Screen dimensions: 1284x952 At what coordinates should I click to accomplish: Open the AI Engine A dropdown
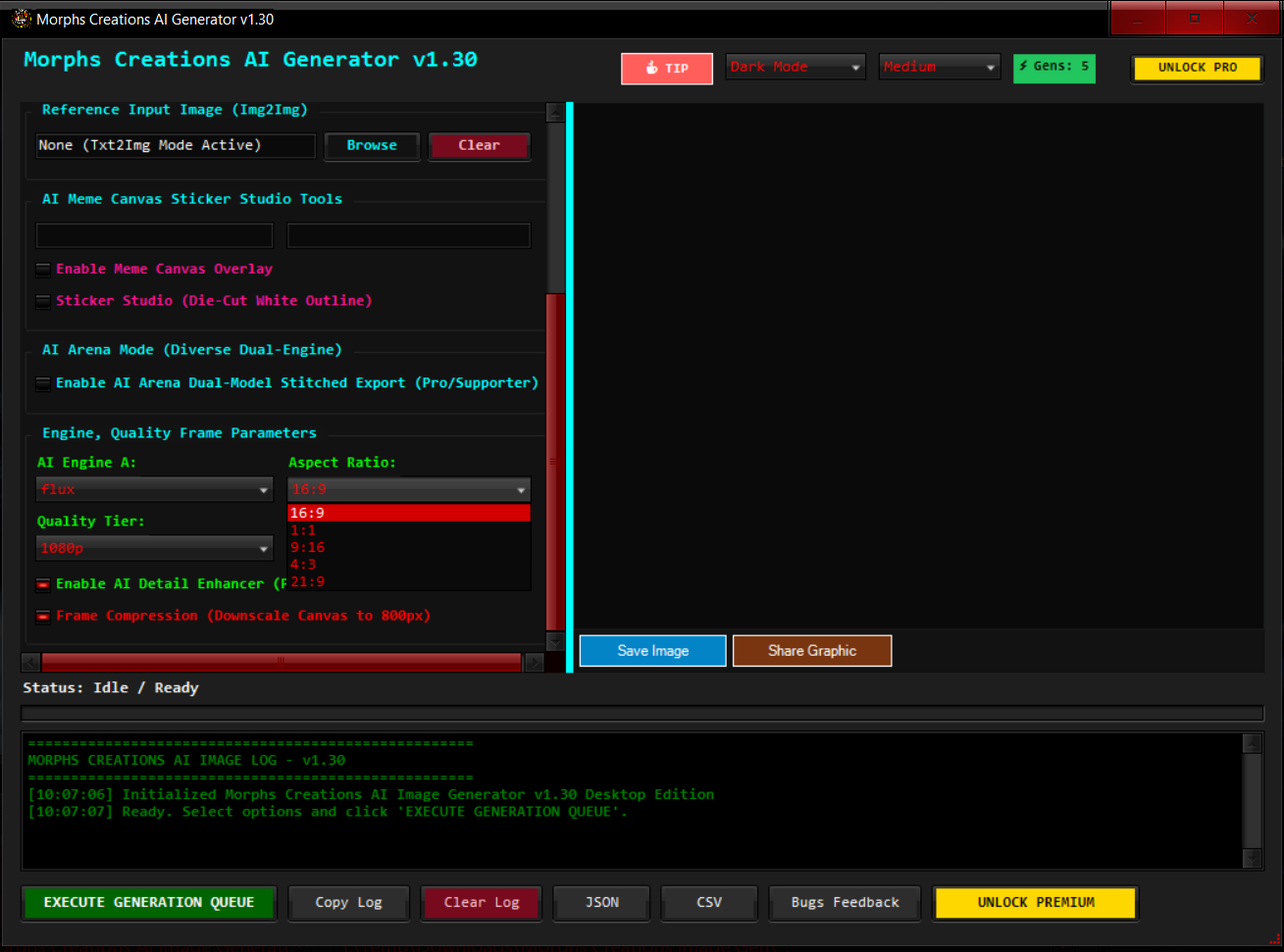click(x=155, y=489)
